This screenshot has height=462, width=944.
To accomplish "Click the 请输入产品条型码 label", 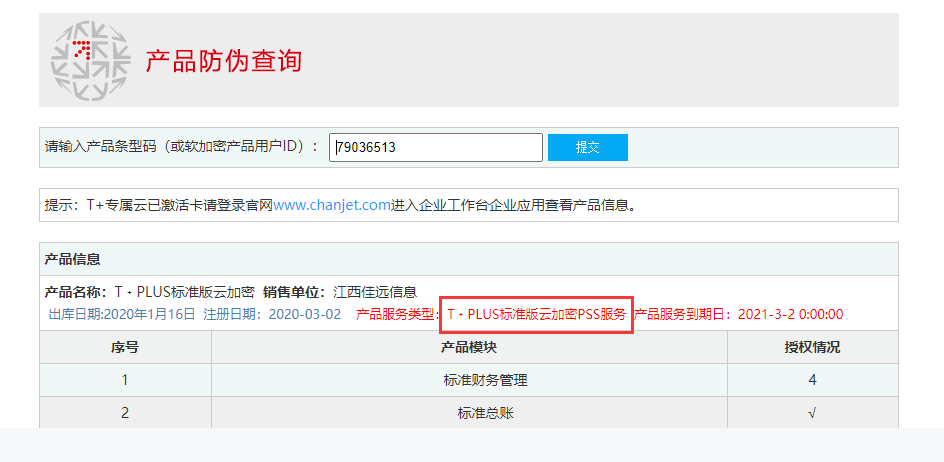I will click(181, 147).
